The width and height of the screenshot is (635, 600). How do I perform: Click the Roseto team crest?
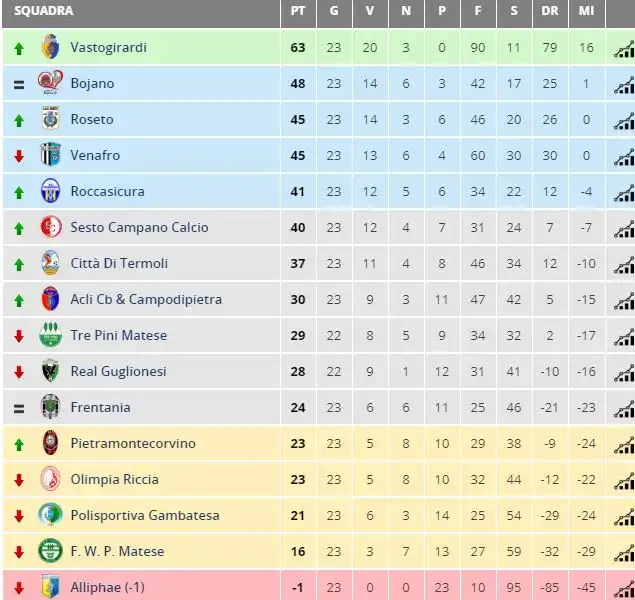(x=51, y=118)
